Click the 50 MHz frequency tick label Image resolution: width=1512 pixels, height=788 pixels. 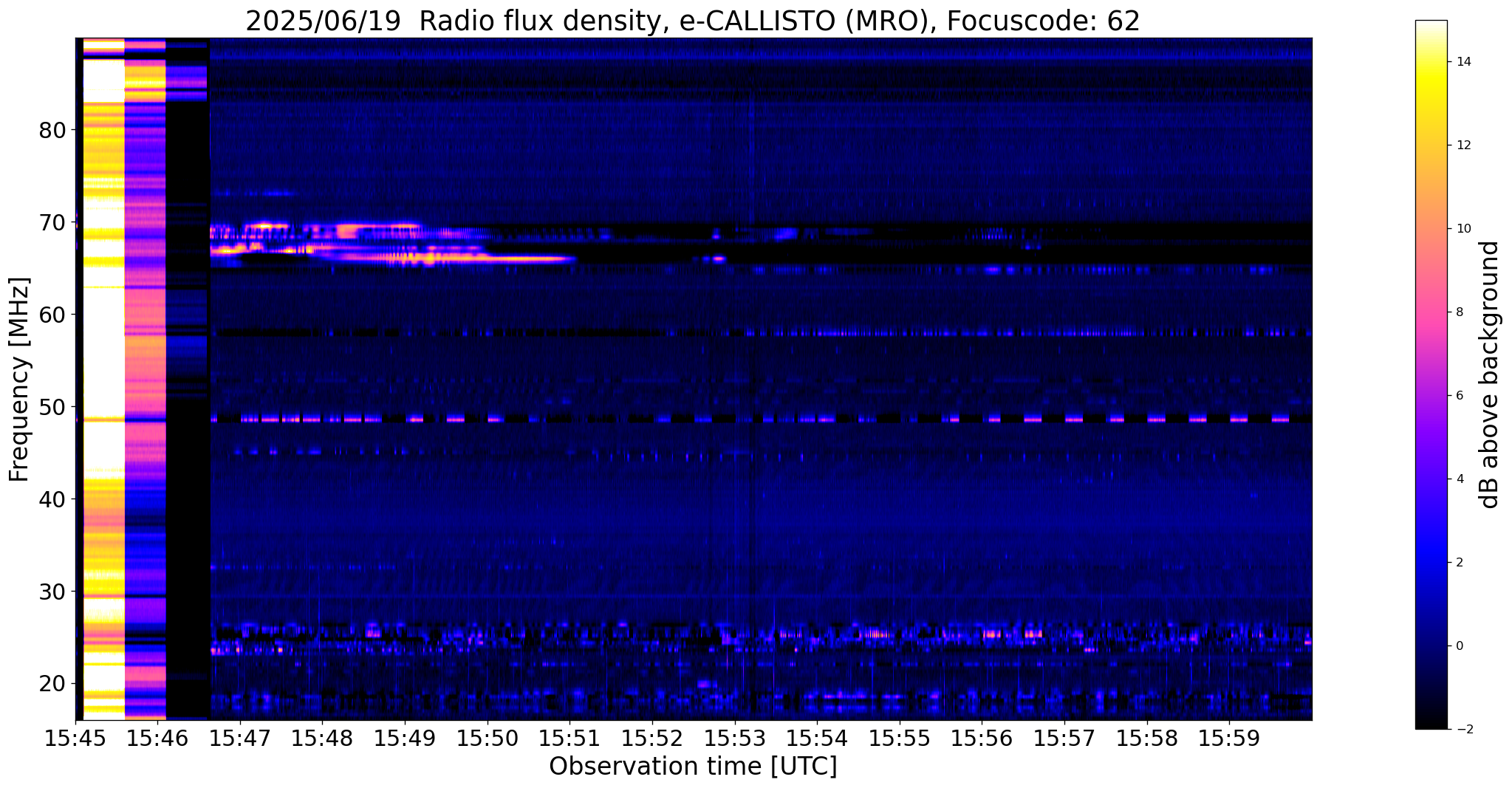click(x=52, y=407)
